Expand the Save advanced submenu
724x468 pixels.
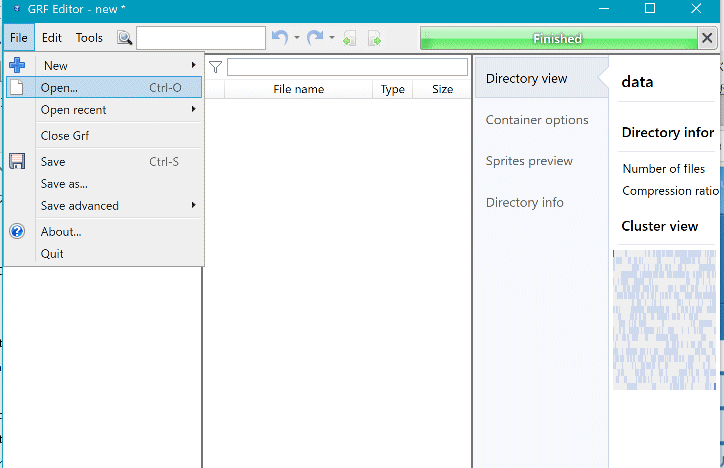193,205
